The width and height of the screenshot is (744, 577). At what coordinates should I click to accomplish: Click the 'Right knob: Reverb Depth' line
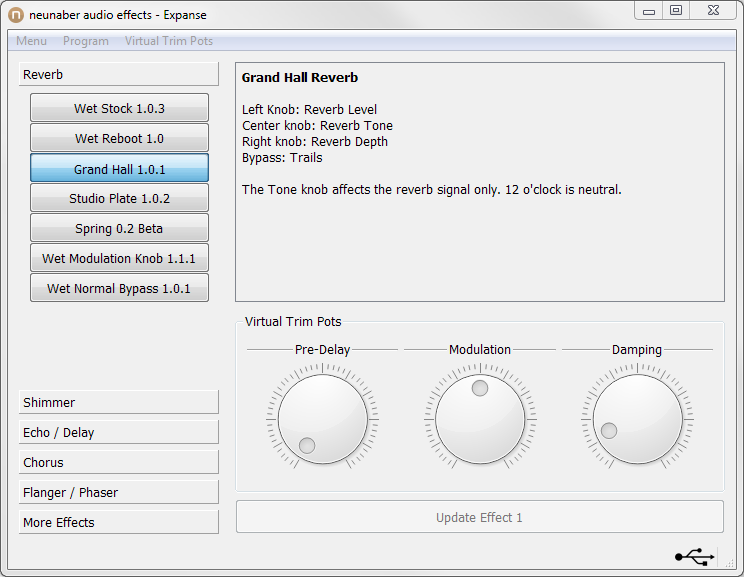[315, 142]
